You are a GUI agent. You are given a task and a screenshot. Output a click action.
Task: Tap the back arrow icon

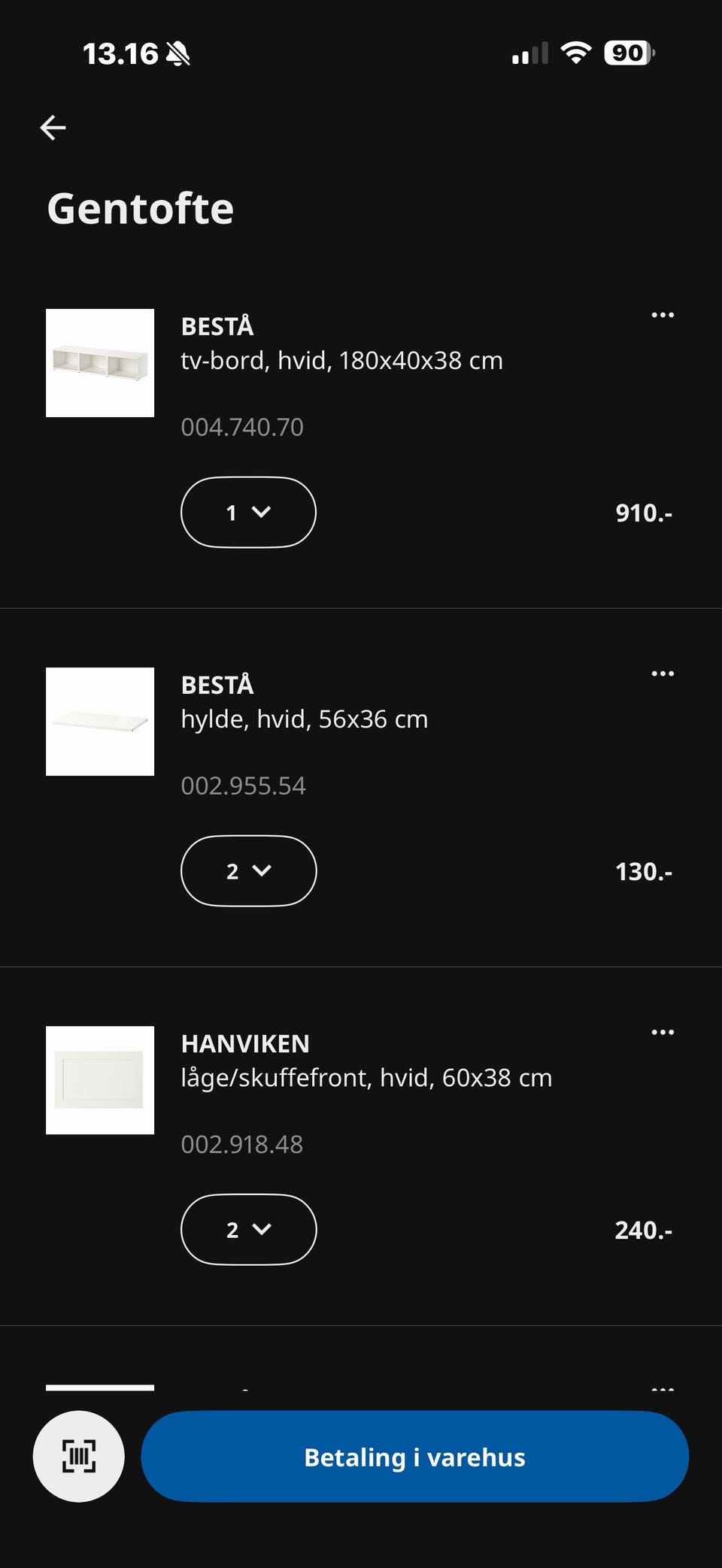(53, 128)
